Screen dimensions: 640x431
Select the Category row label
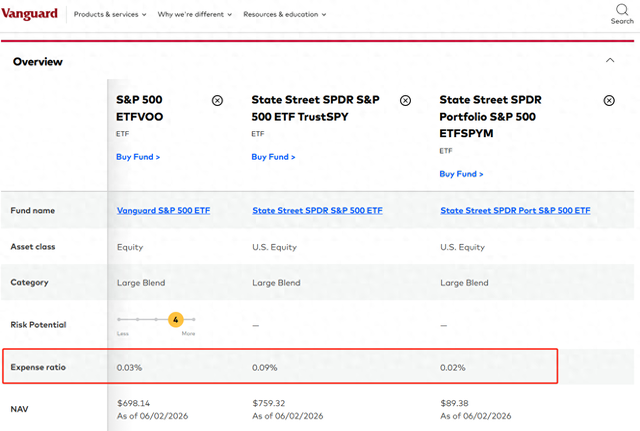[29, 282]
